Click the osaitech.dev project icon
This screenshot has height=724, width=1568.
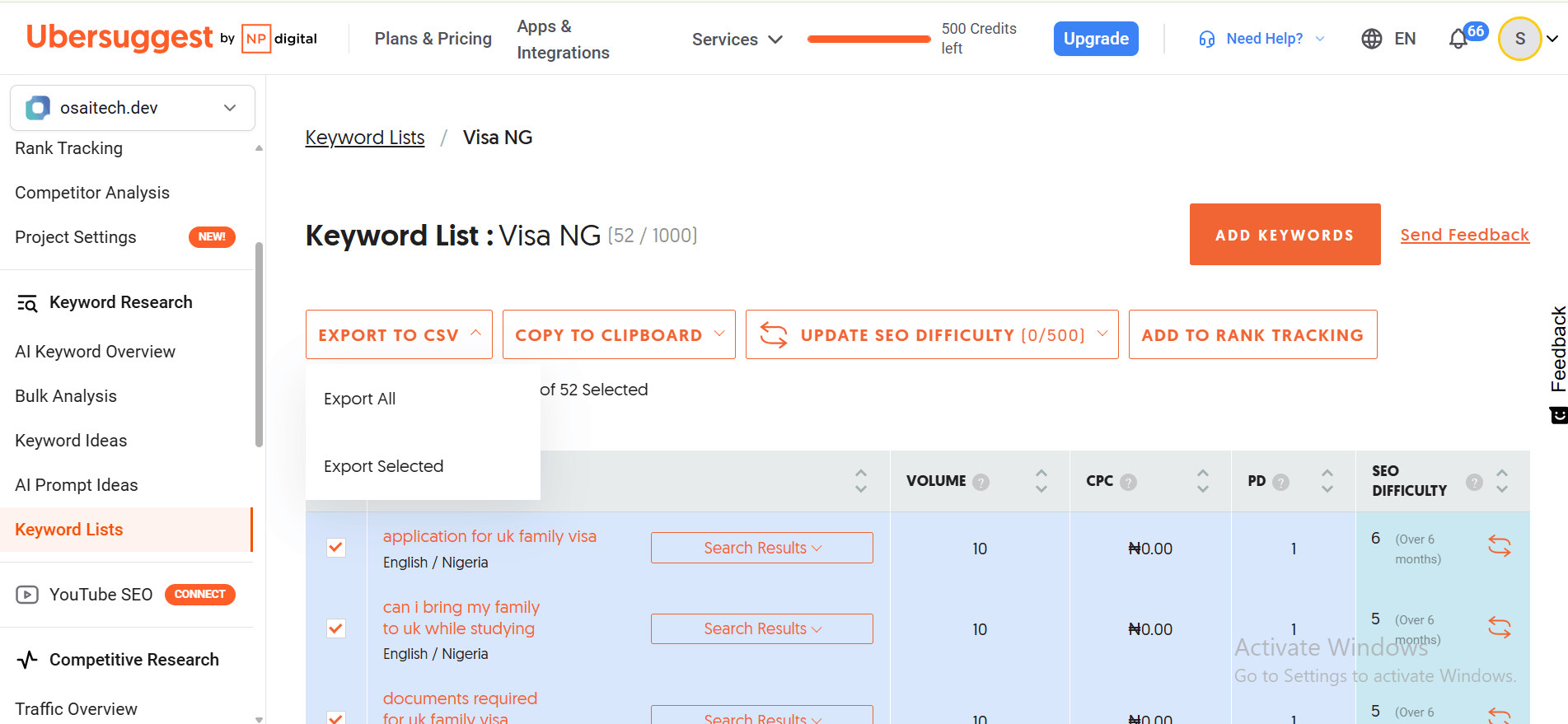point(38,108)
